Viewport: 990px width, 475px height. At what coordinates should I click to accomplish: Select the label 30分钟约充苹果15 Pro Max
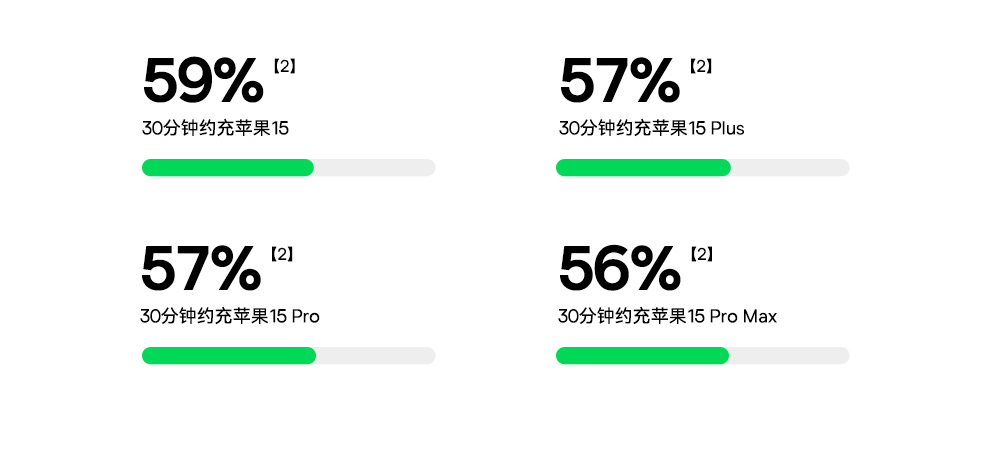tap(667, 316)
